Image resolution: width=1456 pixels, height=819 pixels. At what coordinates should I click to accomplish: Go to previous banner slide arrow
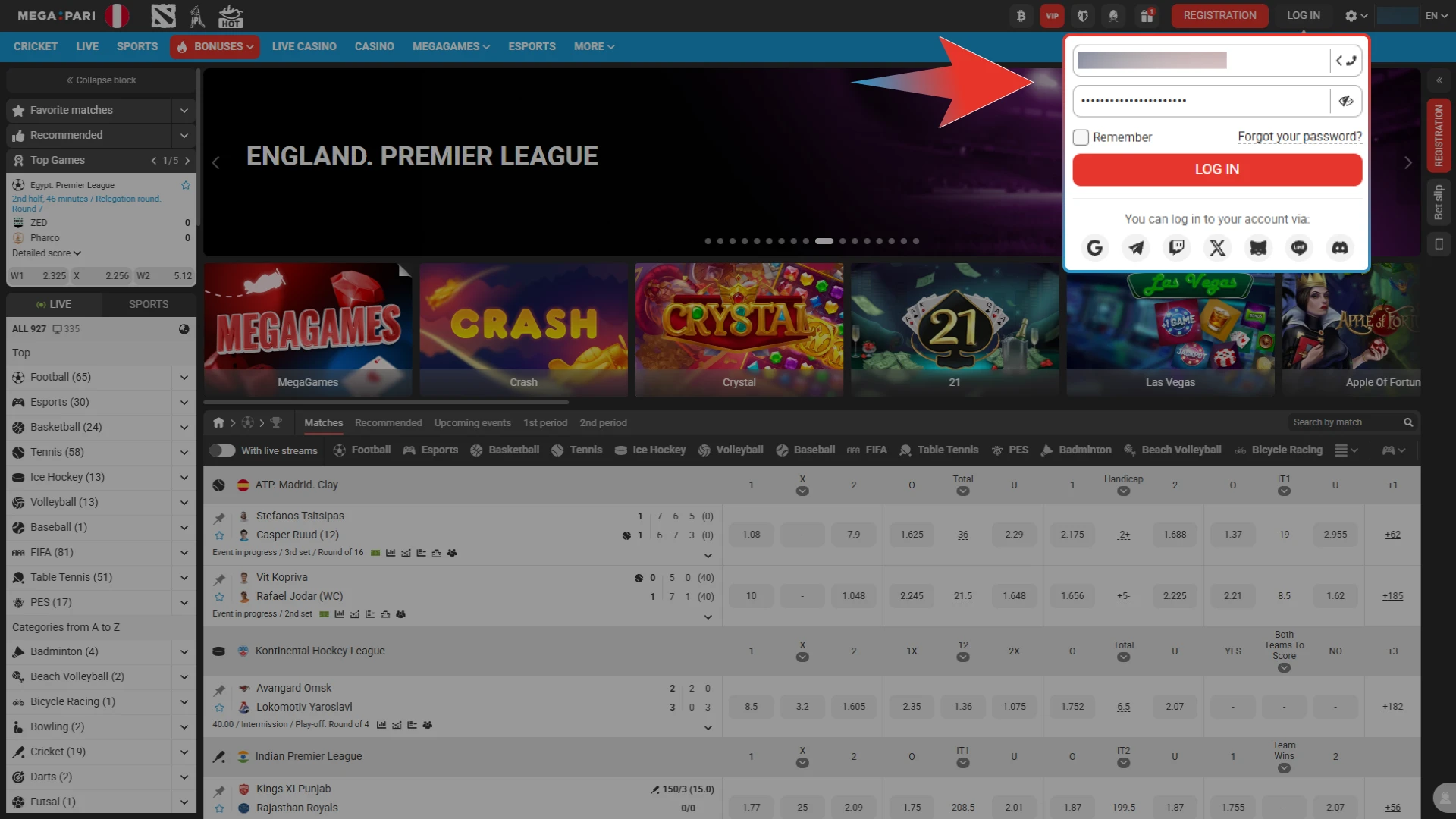[x=216, y=162]
